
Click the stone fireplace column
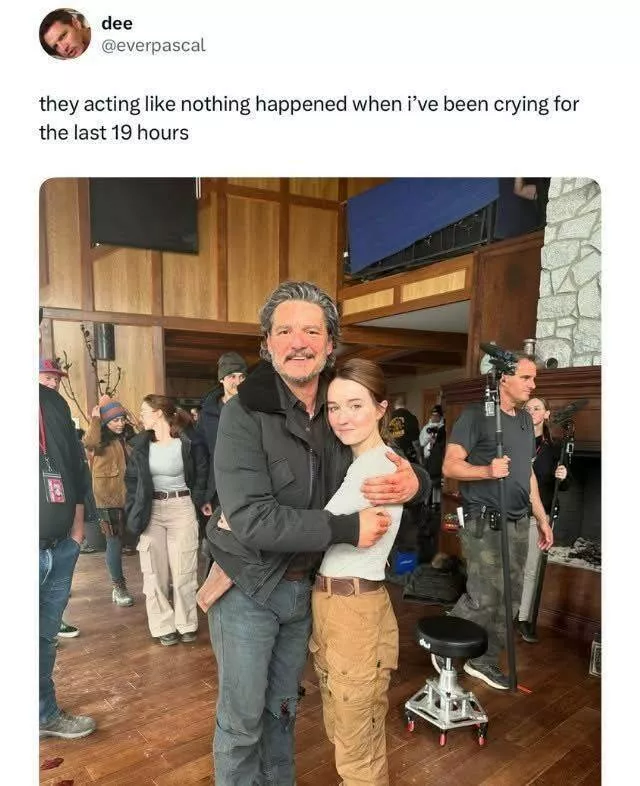tap(567, 270)
